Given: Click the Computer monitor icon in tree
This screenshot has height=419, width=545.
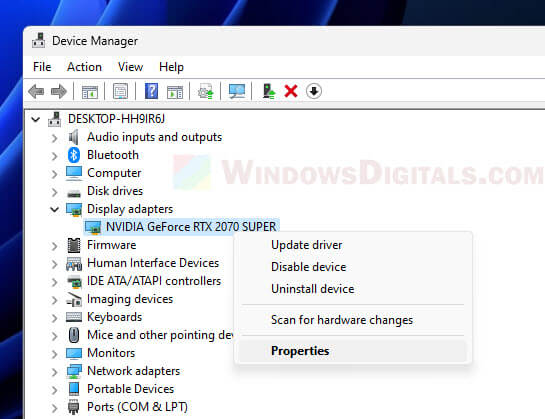Looking at the screenshot, I should coord(74,173).
